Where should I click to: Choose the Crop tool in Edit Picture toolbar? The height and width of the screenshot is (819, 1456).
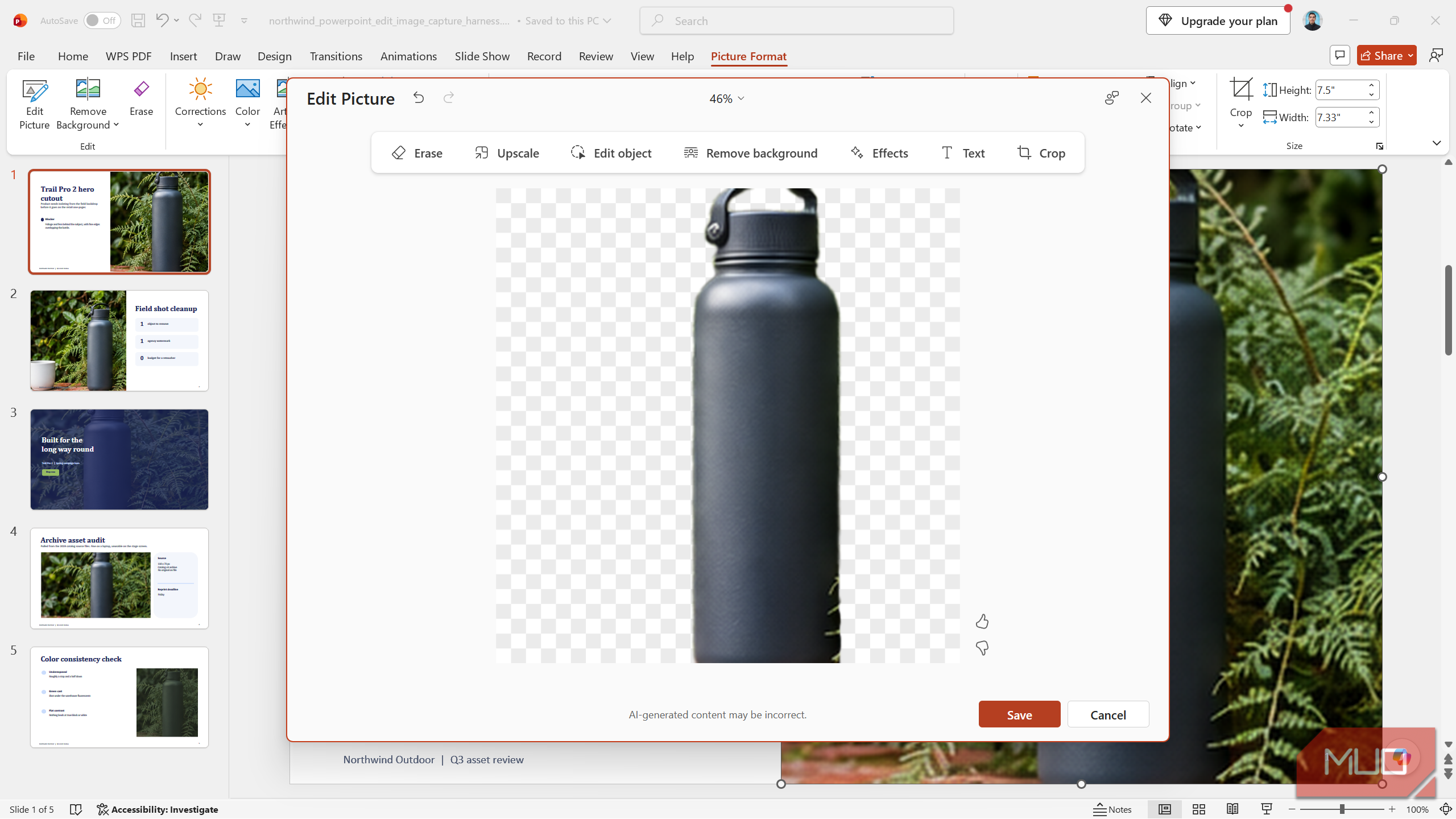(x=1041, y=153)
